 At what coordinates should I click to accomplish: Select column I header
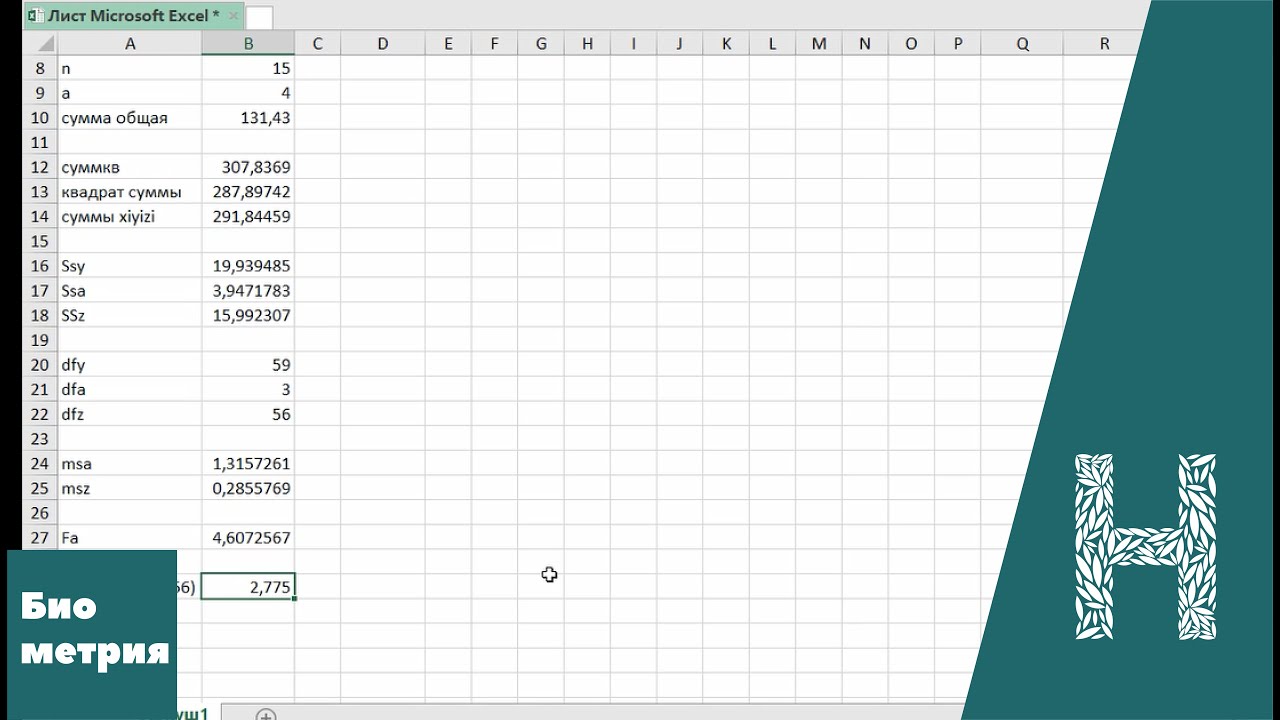(633, 44)
